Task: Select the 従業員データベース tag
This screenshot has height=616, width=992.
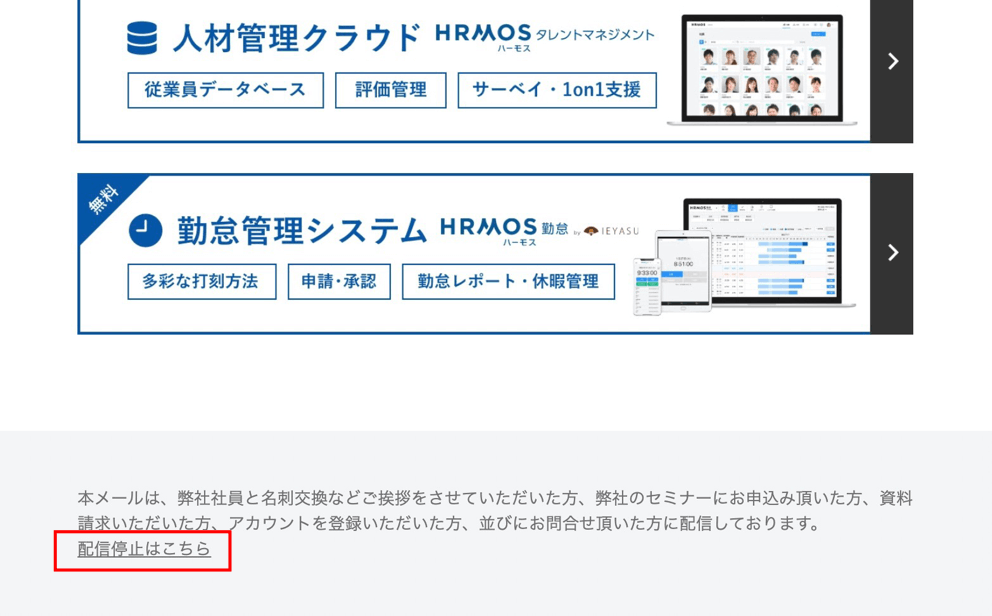Action: point(225,90)
